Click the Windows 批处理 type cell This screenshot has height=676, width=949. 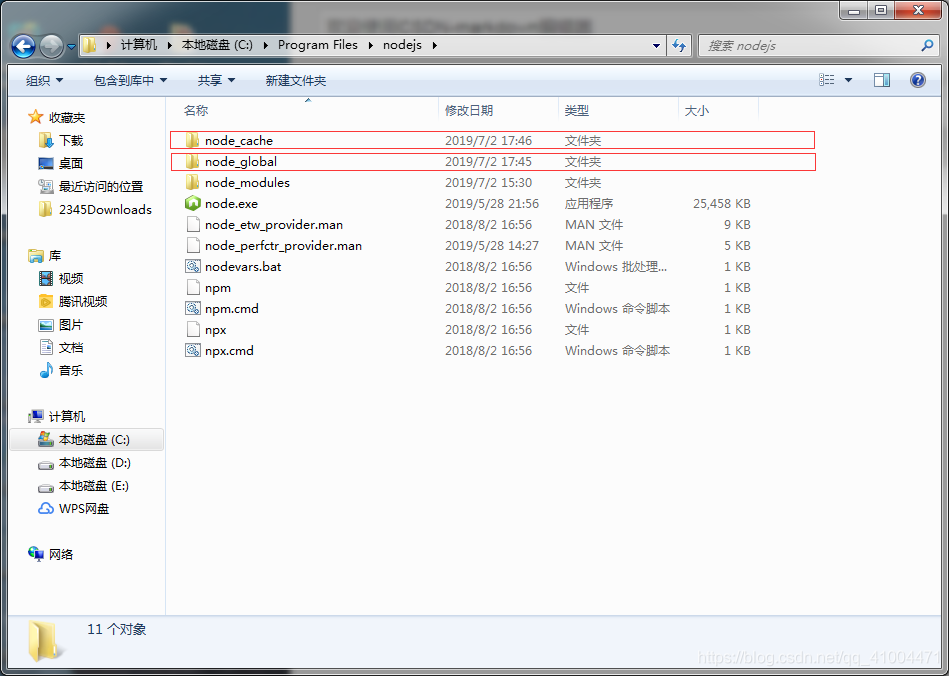click(x=616, y=266)
